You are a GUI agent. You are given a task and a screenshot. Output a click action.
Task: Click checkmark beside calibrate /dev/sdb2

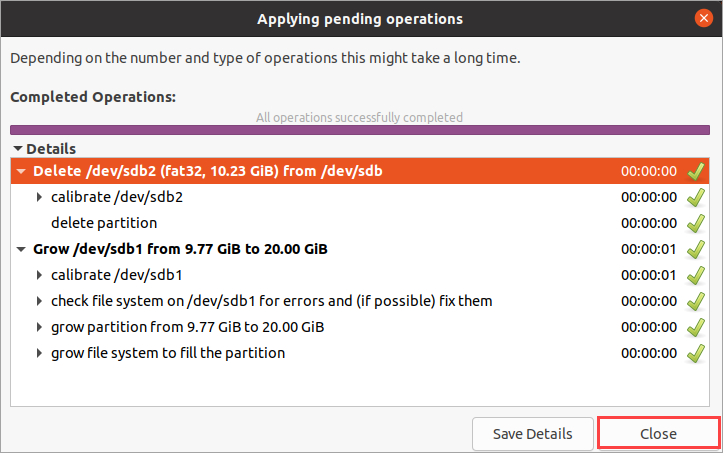tap(696, 197)
